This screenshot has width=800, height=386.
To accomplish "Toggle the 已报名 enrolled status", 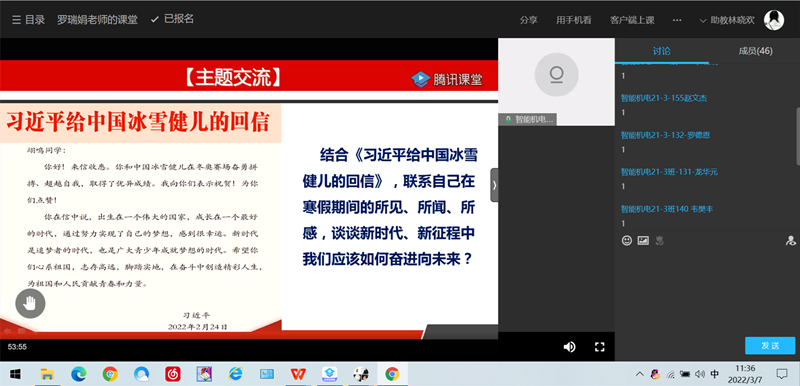I will (172, 19).
